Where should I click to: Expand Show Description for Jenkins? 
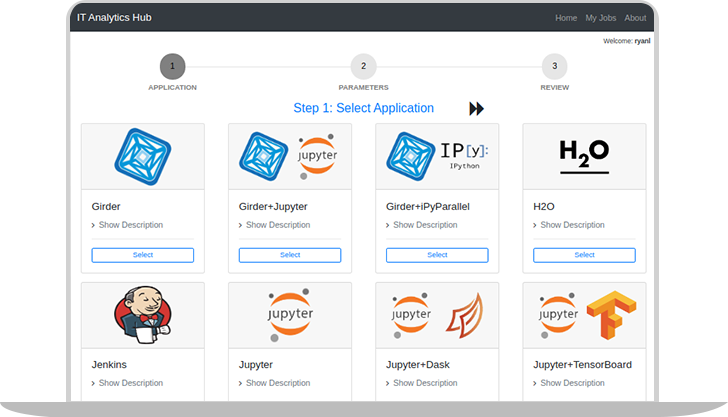coord(127,383)
